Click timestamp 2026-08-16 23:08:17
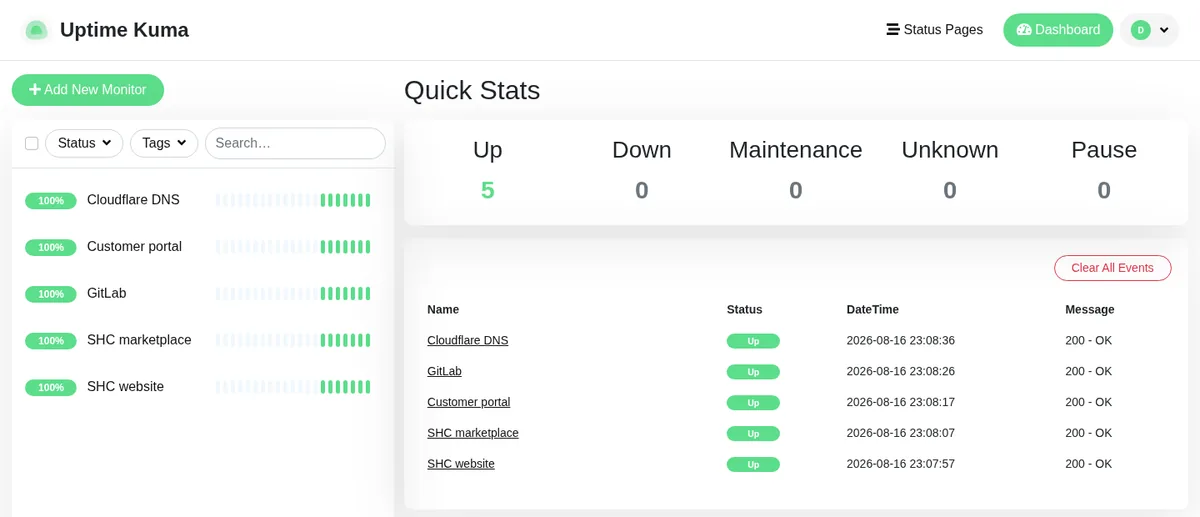Image resolution: width=1200 pixels, height=517 pixels. [901, 402]
